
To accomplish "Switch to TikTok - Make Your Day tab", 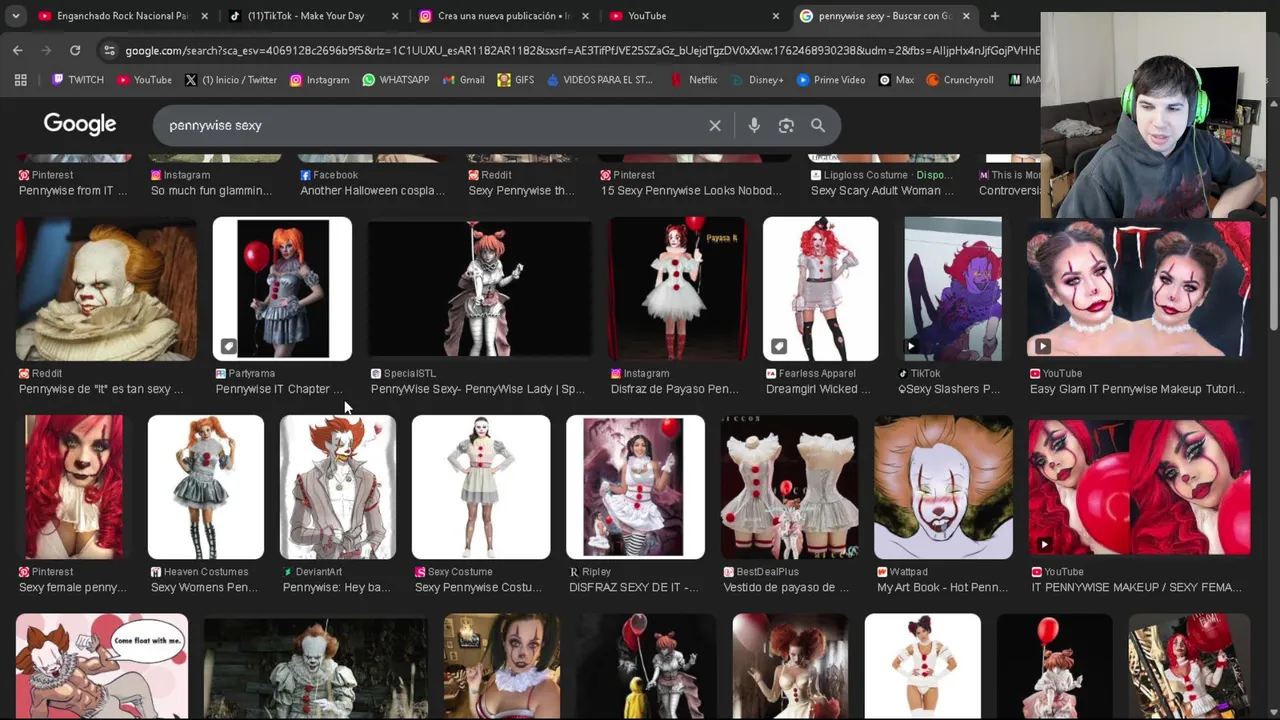I will coord(312,16).
